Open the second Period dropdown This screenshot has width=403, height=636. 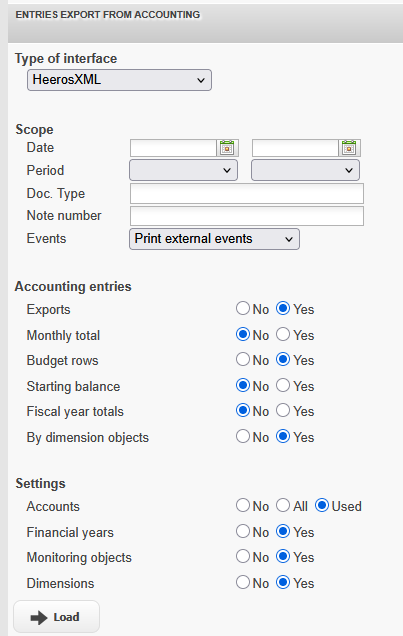[305, 170]
